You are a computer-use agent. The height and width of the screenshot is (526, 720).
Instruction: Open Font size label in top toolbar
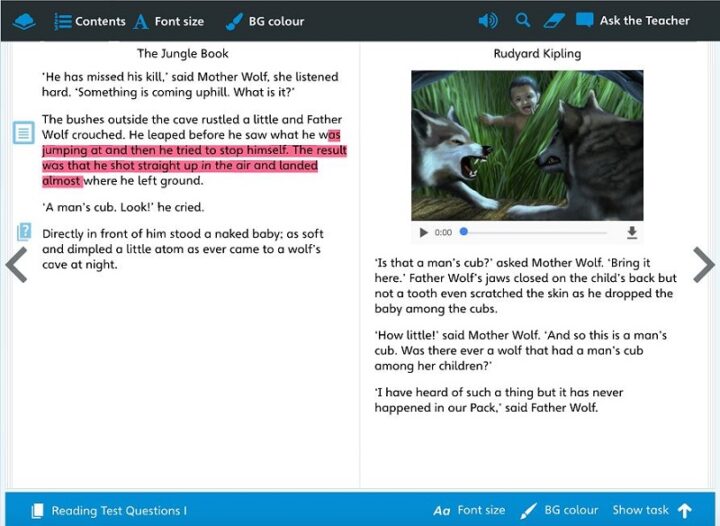179,22
